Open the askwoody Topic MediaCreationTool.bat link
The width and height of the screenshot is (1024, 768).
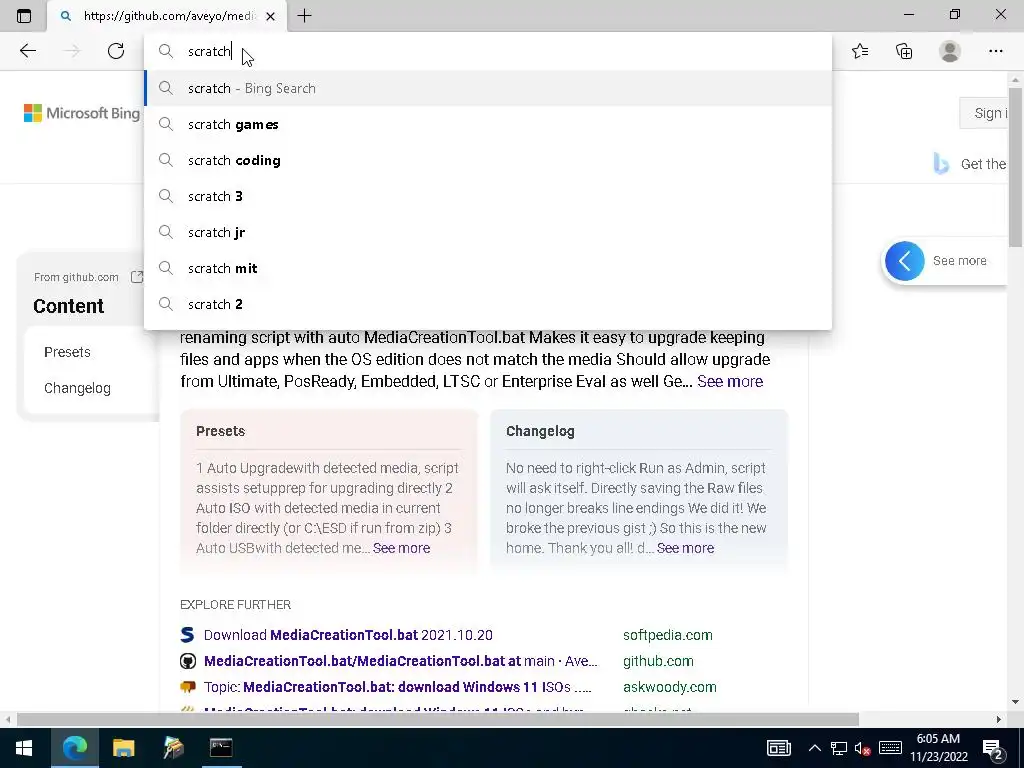click(398, 687)
